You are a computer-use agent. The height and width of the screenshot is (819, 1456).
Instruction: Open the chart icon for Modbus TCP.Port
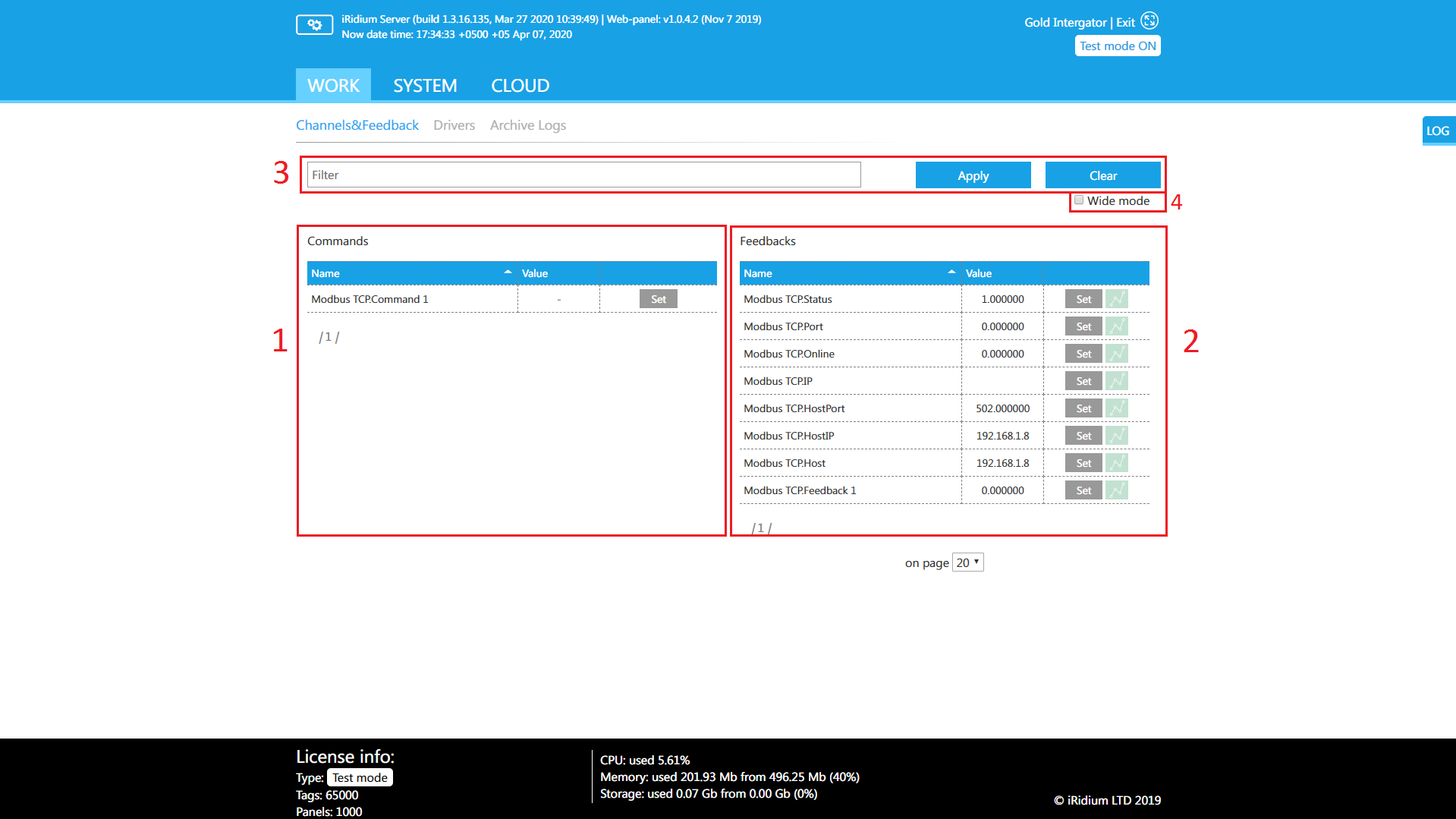(1116, 326)
